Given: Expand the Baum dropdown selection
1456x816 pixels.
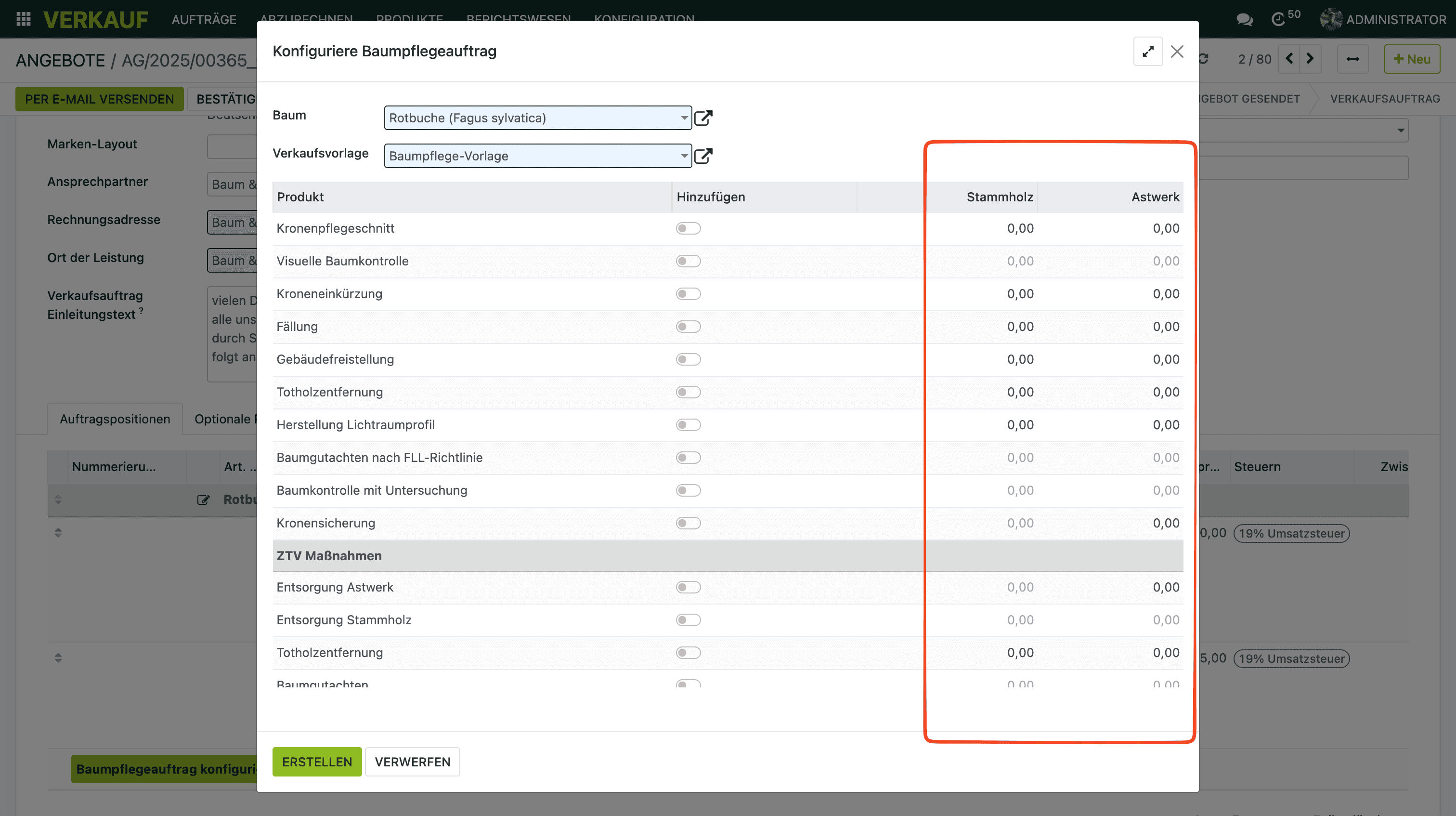Looking at the screenshot, I should point(684,118).
